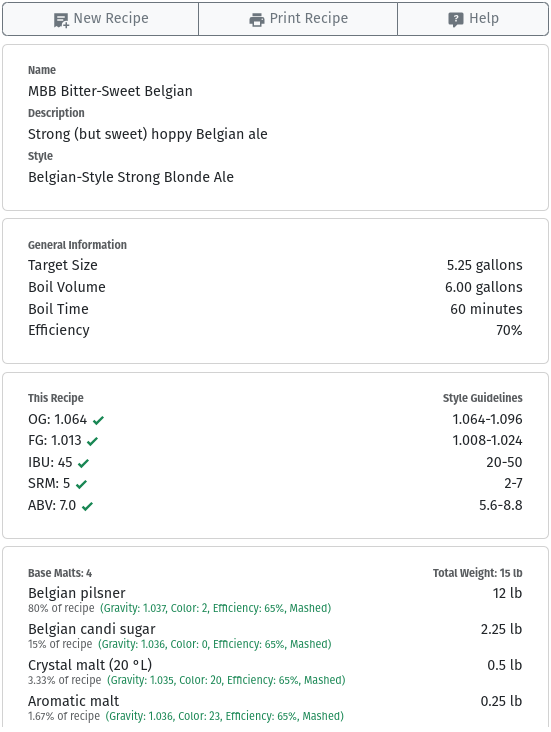
Task: Click the green checkmark next to OG
Action: click(x=98, y=420)
